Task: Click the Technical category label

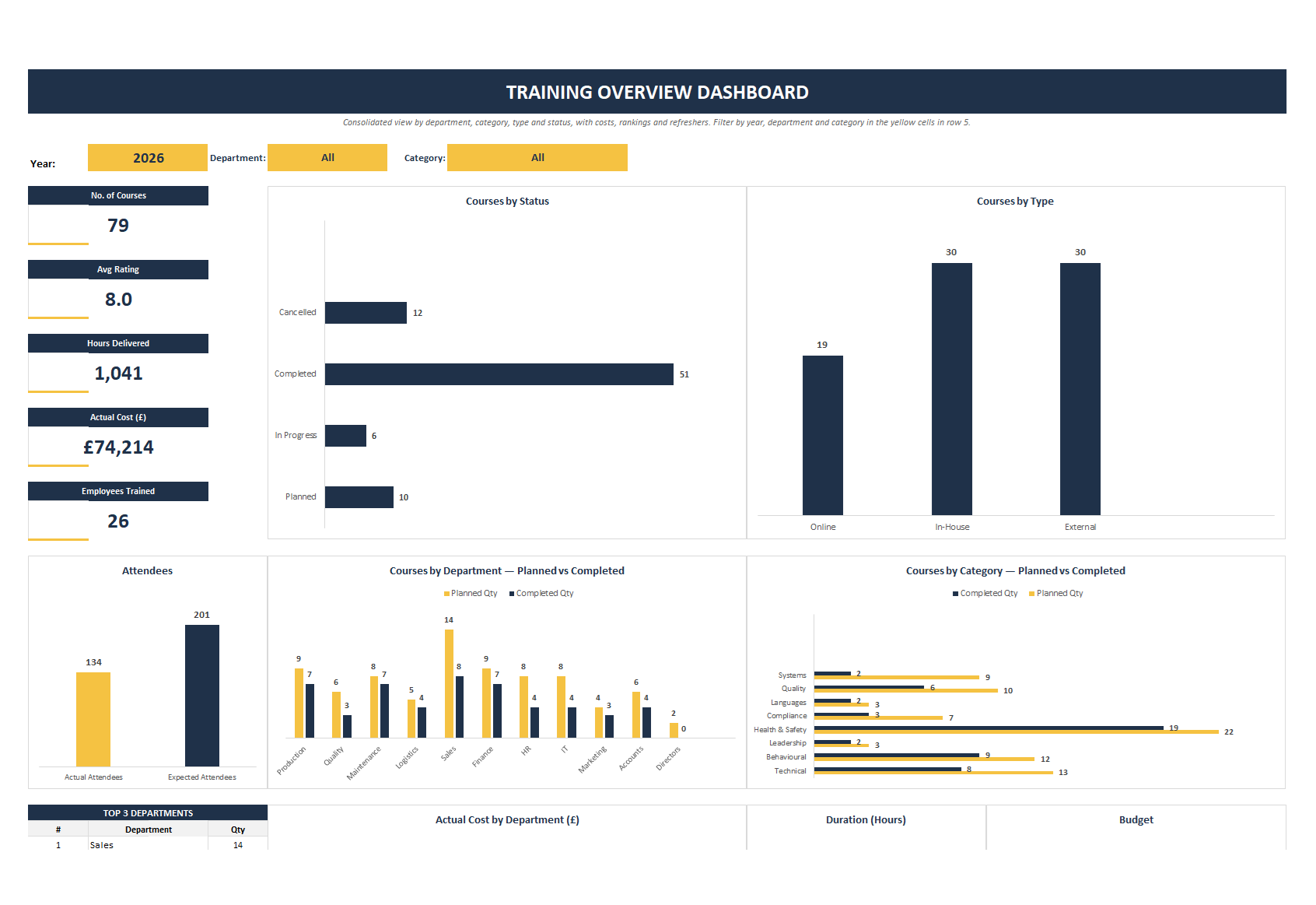Action: coord(790,771)
